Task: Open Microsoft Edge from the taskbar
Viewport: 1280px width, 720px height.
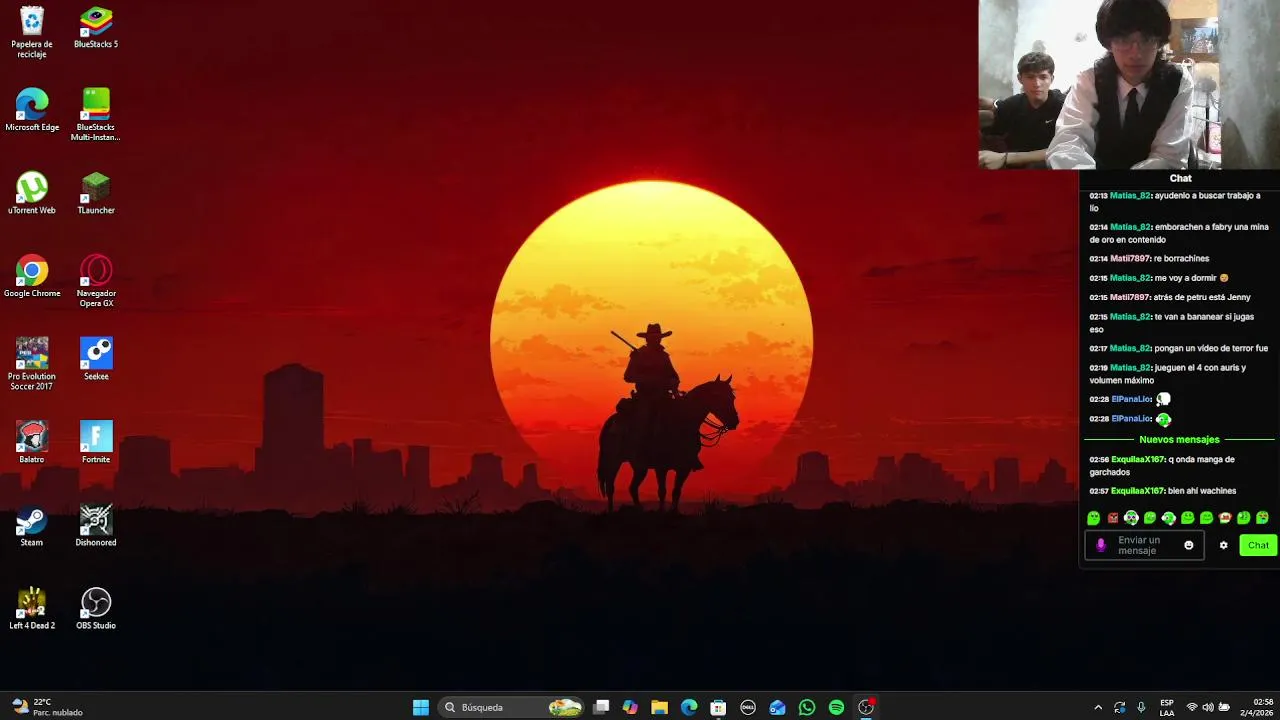Action: coord(689,707)
